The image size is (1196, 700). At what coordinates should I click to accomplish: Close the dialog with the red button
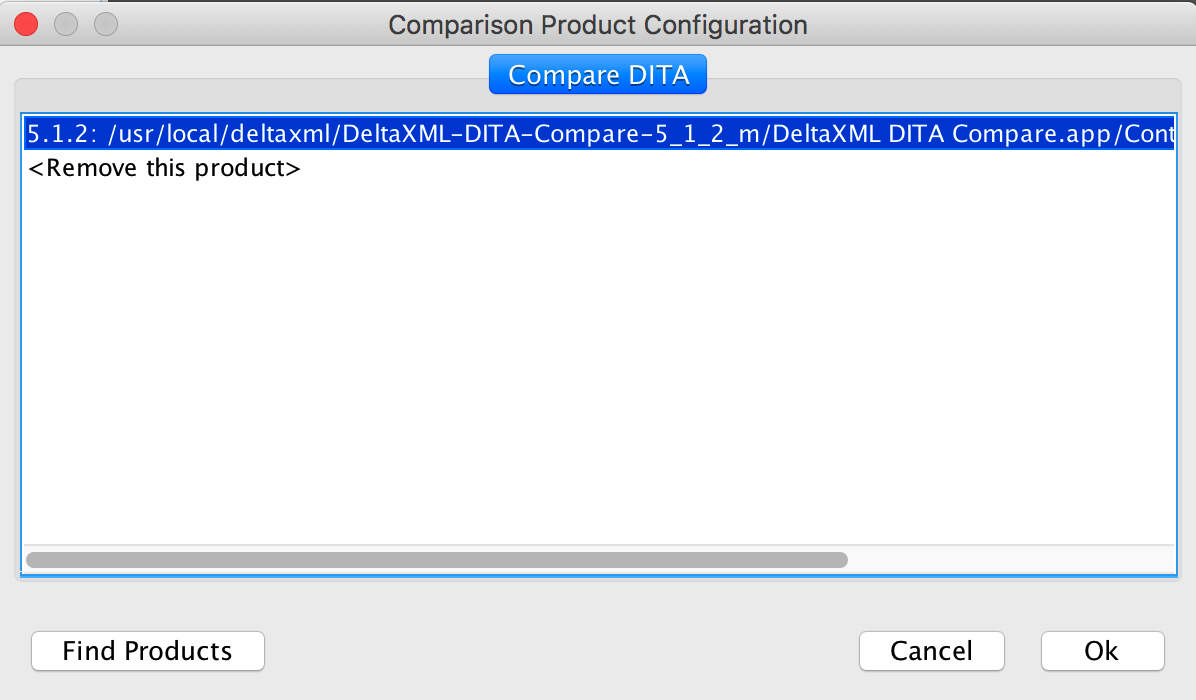coord(27,24)
